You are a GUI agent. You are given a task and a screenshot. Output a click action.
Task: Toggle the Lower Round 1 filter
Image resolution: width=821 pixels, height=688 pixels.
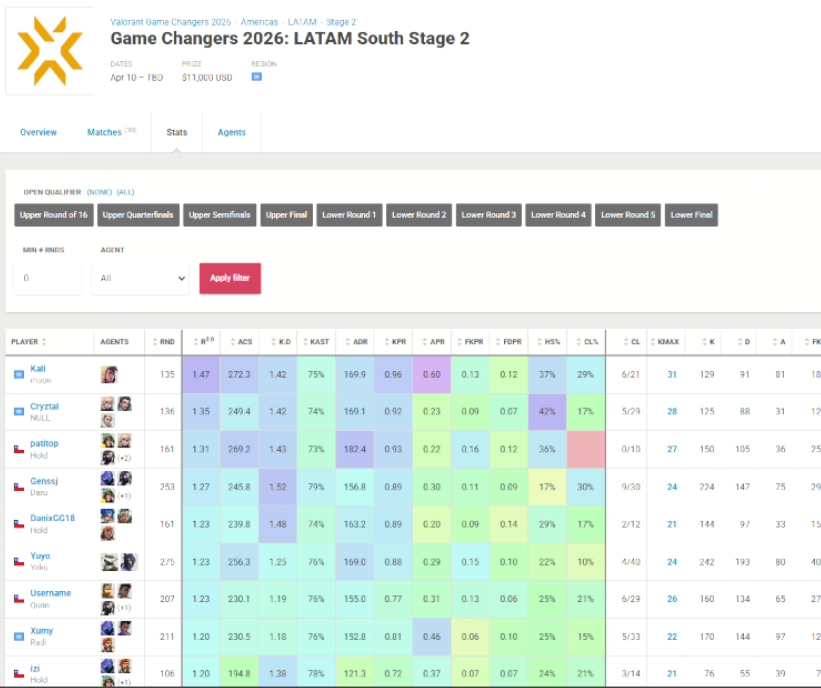click(349, 215)
